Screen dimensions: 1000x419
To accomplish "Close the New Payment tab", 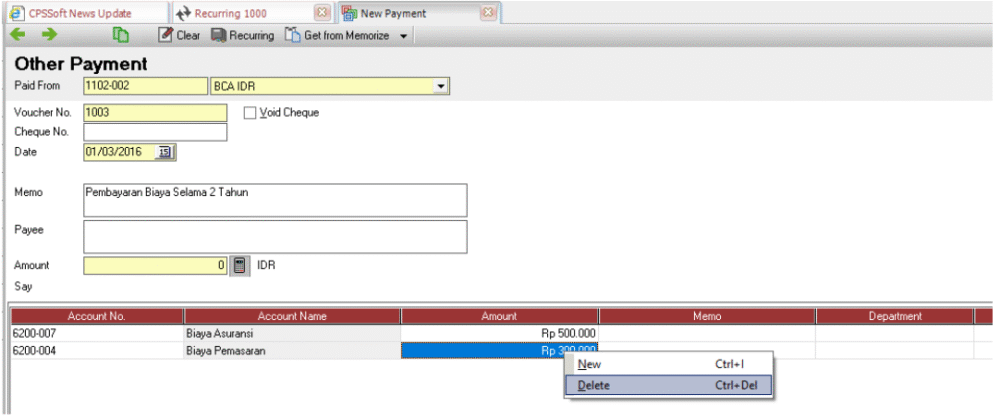I will (487, 13).
